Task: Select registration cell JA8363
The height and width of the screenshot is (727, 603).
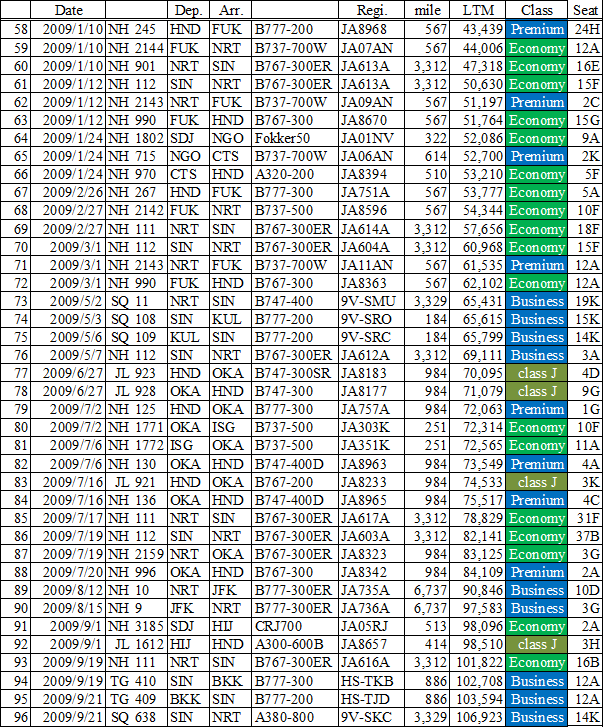Action: click(x=371, y=283)
